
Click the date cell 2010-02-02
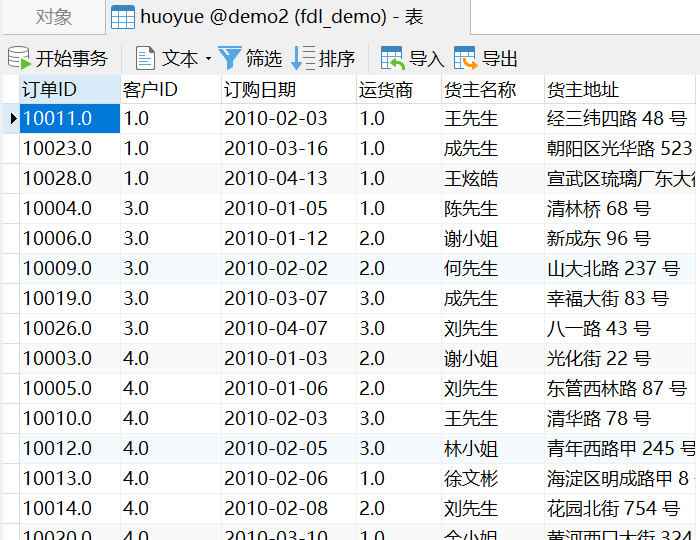[289, 269]
